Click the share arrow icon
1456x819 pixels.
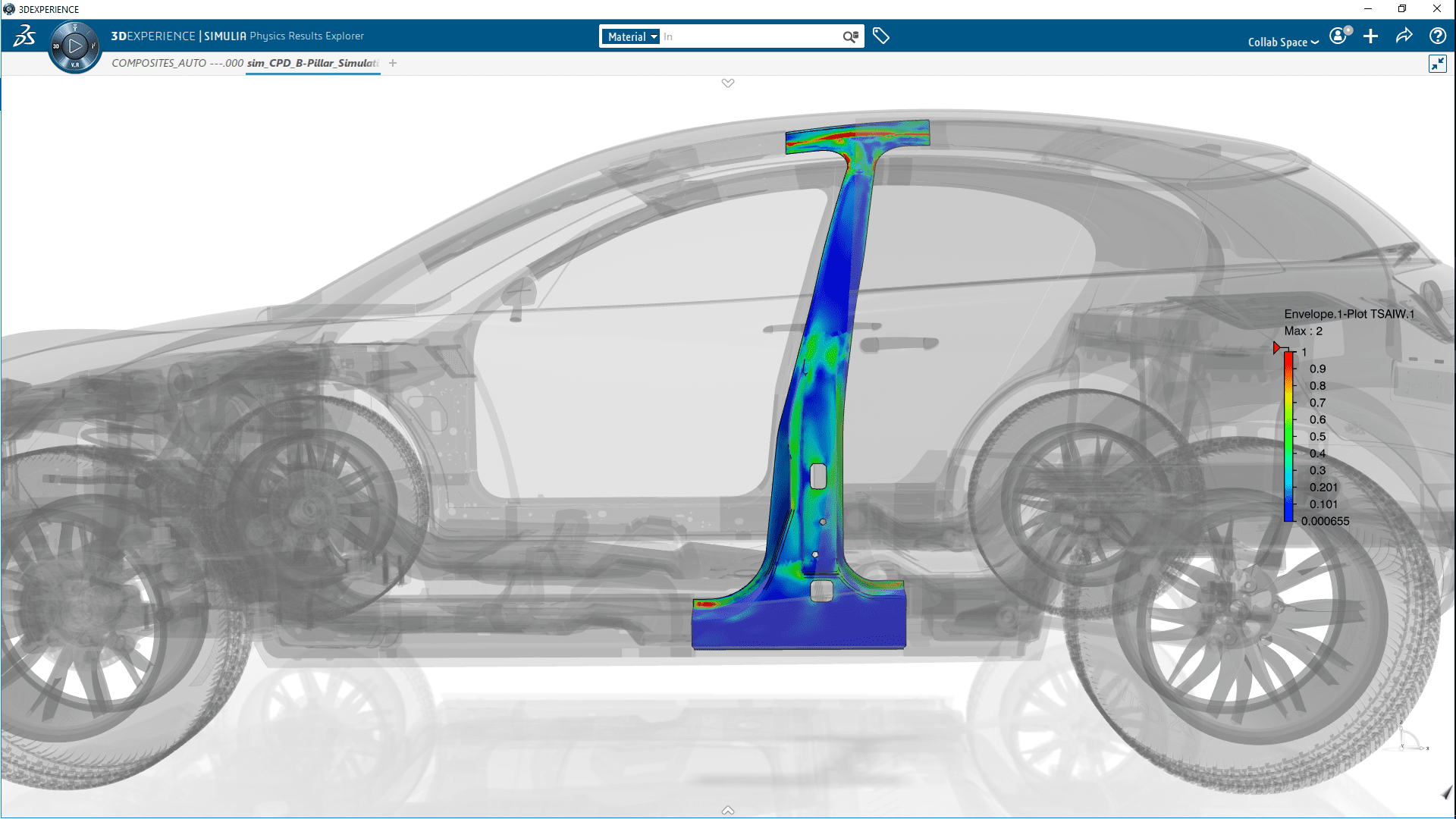click(1404, 36)
